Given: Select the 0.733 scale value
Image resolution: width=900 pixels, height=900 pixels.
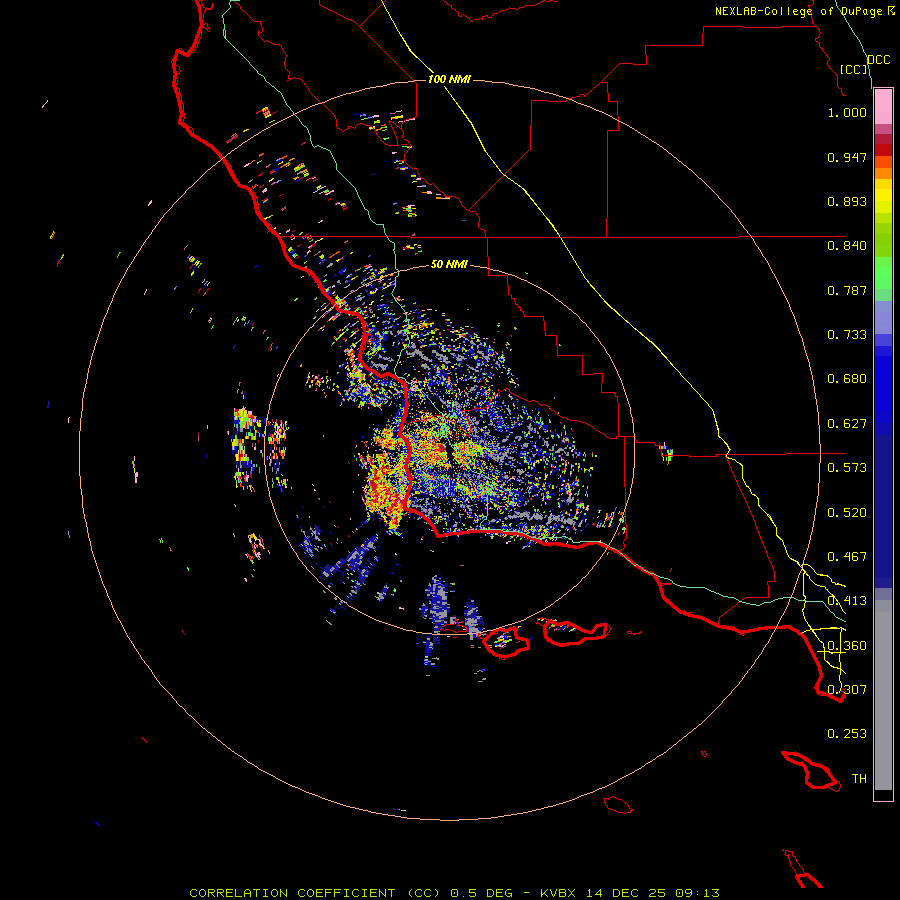Looking at the screenshot, I should [847, 335].
